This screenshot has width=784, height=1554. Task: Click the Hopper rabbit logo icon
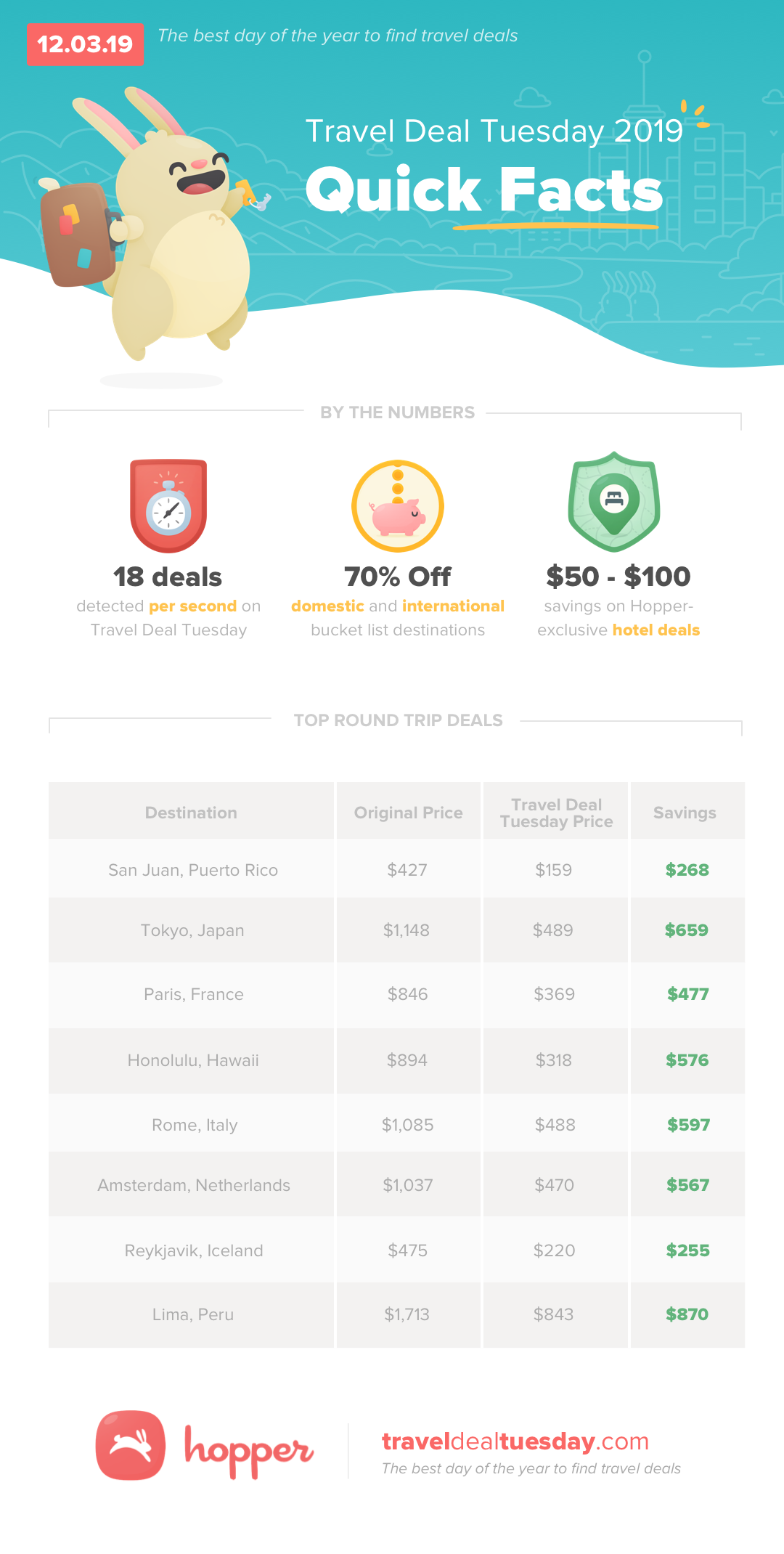click(x=131, y=1445)
